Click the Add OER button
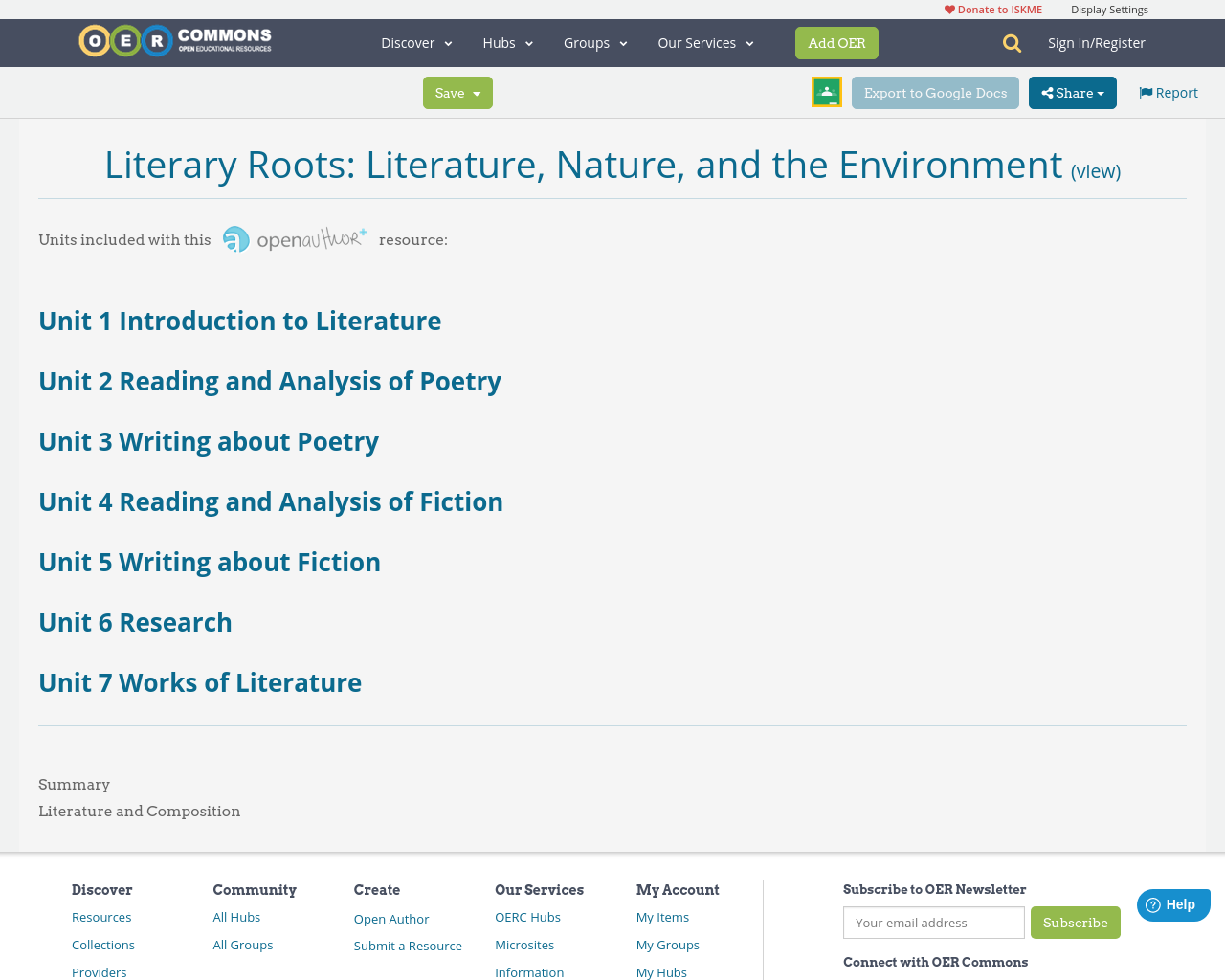Screen dimensions: 1225x980 [x=836, y=42]
